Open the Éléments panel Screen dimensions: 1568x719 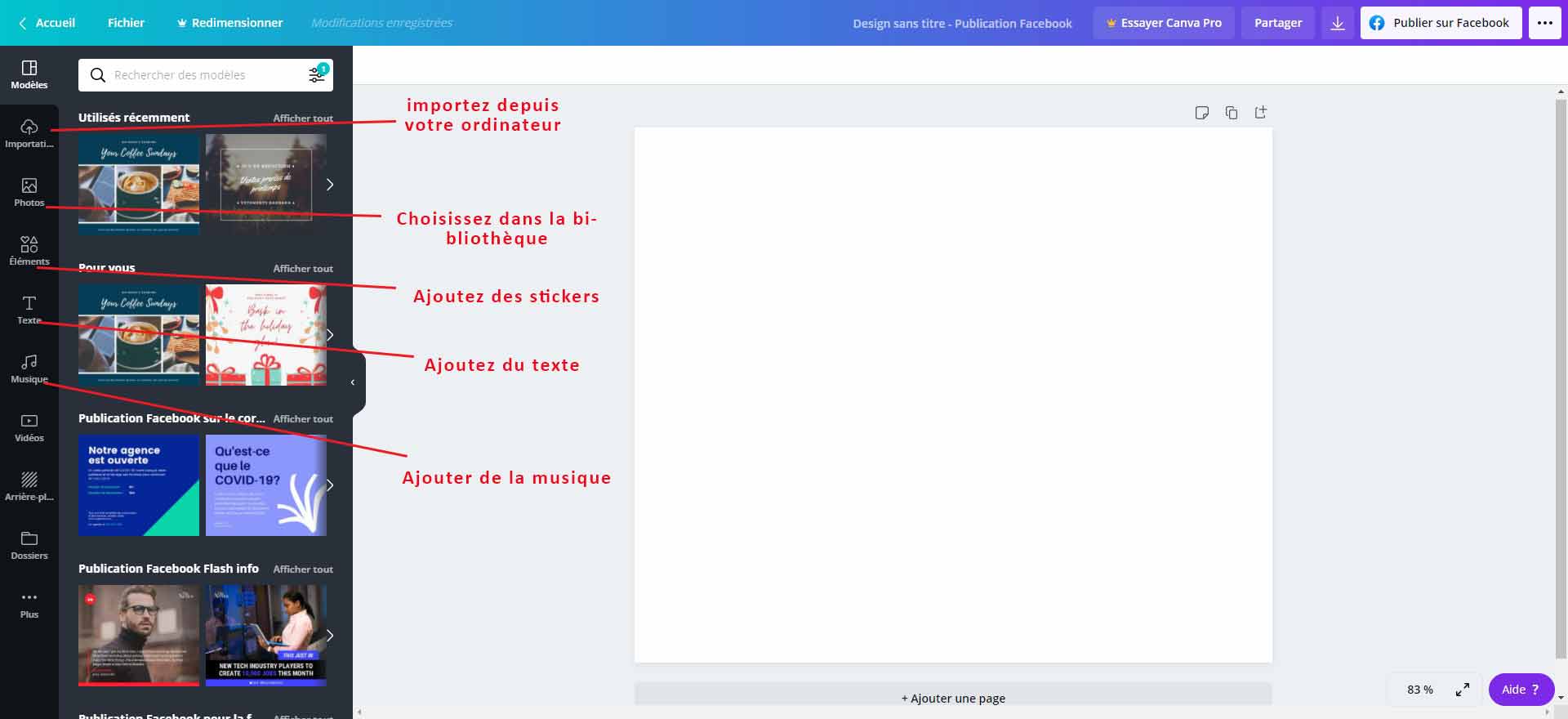pyautogui.click(x=29, y=251)
